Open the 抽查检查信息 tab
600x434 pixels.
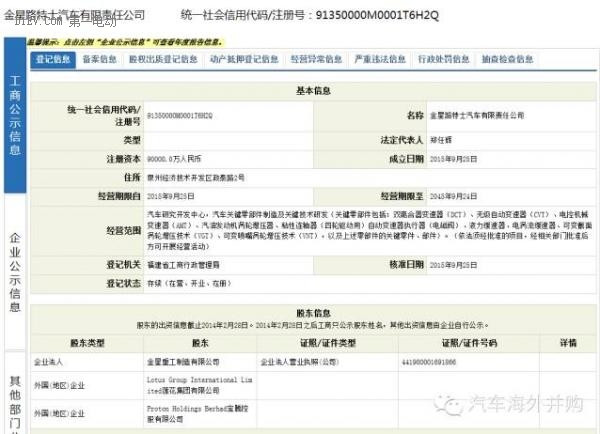pos(507,59)
